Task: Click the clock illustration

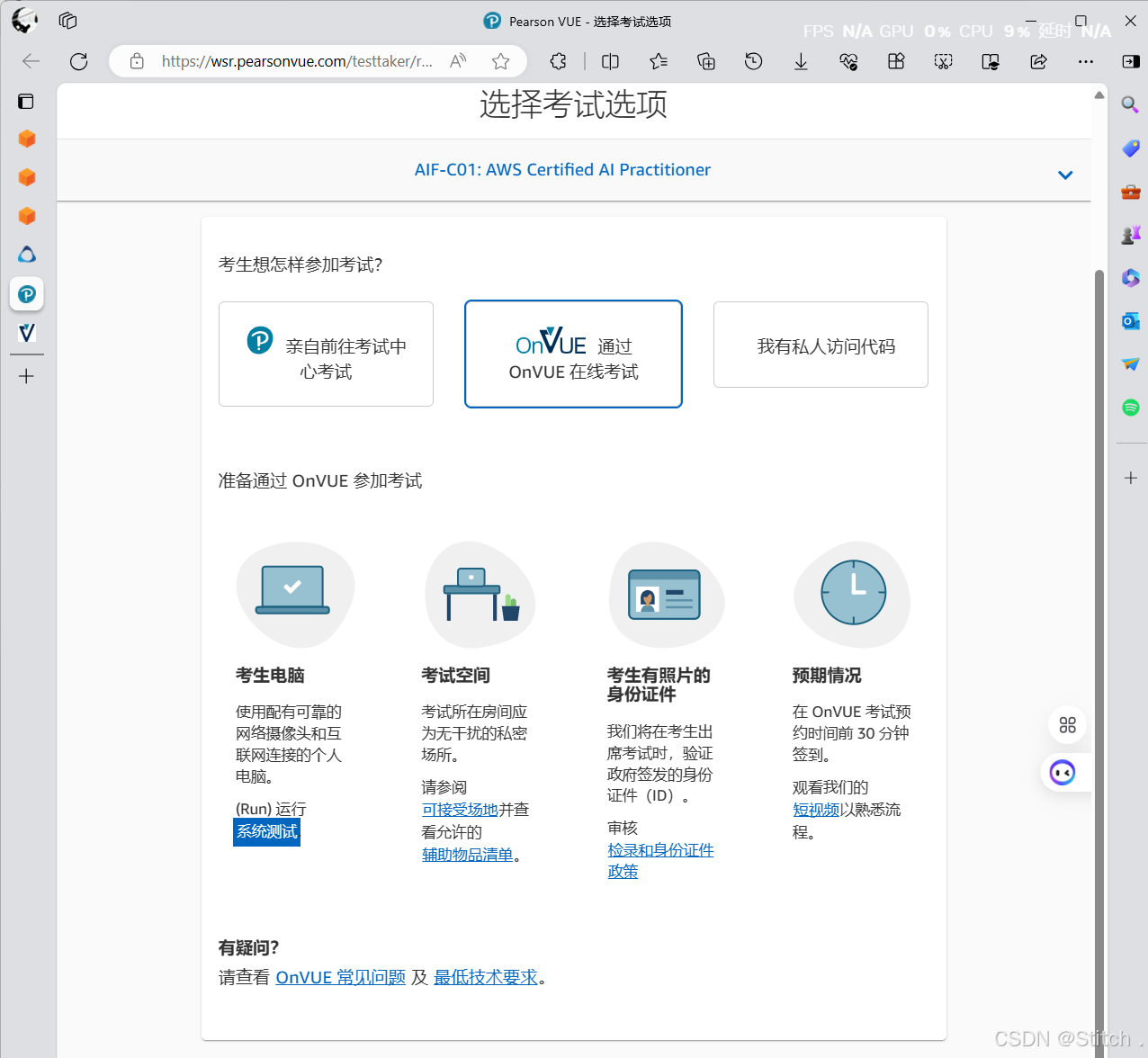Action: coord(852,594)
